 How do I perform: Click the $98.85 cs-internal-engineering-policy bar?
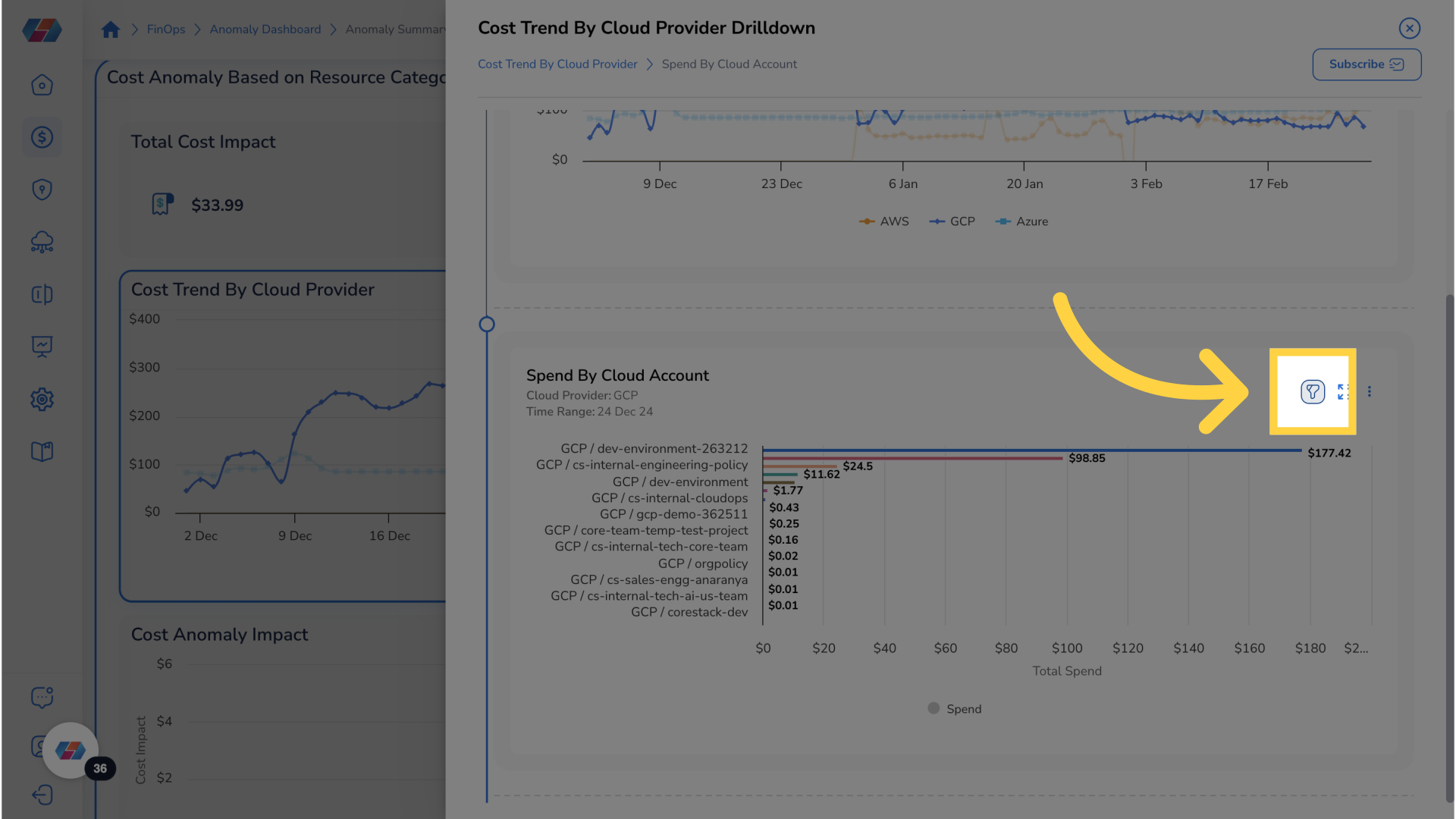(x=913, y=458)
